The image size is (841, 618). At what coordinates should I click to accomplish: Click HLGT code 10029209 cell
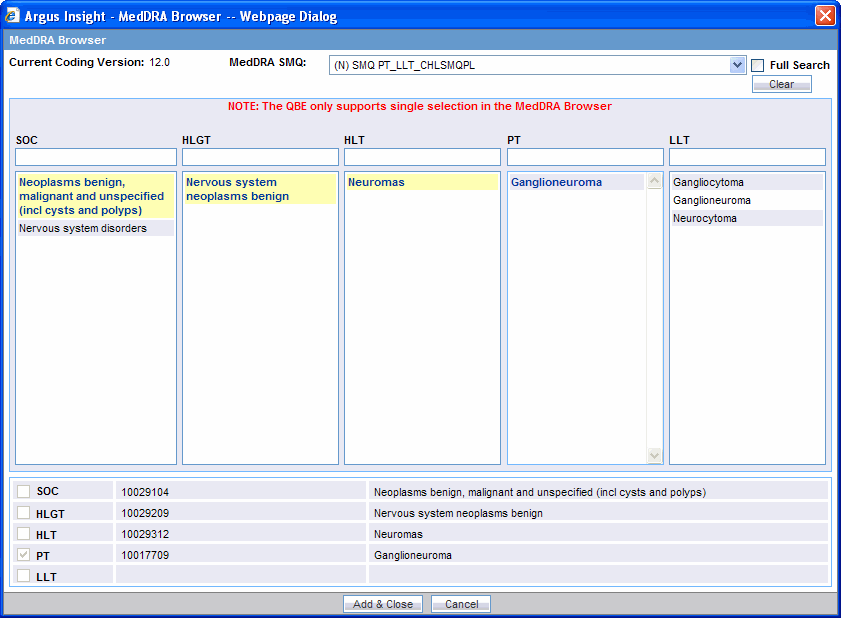[241, 513]
